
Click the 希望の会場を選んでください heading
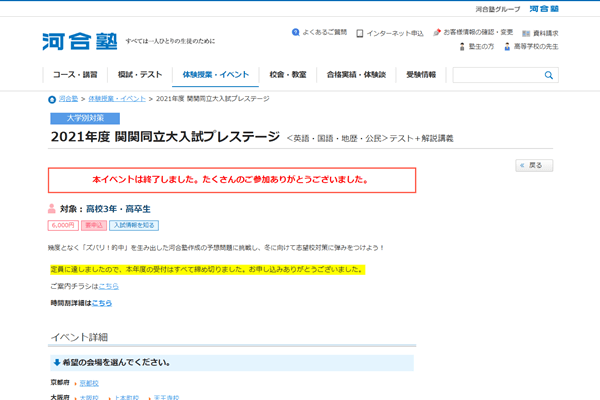tap(116, 362)
